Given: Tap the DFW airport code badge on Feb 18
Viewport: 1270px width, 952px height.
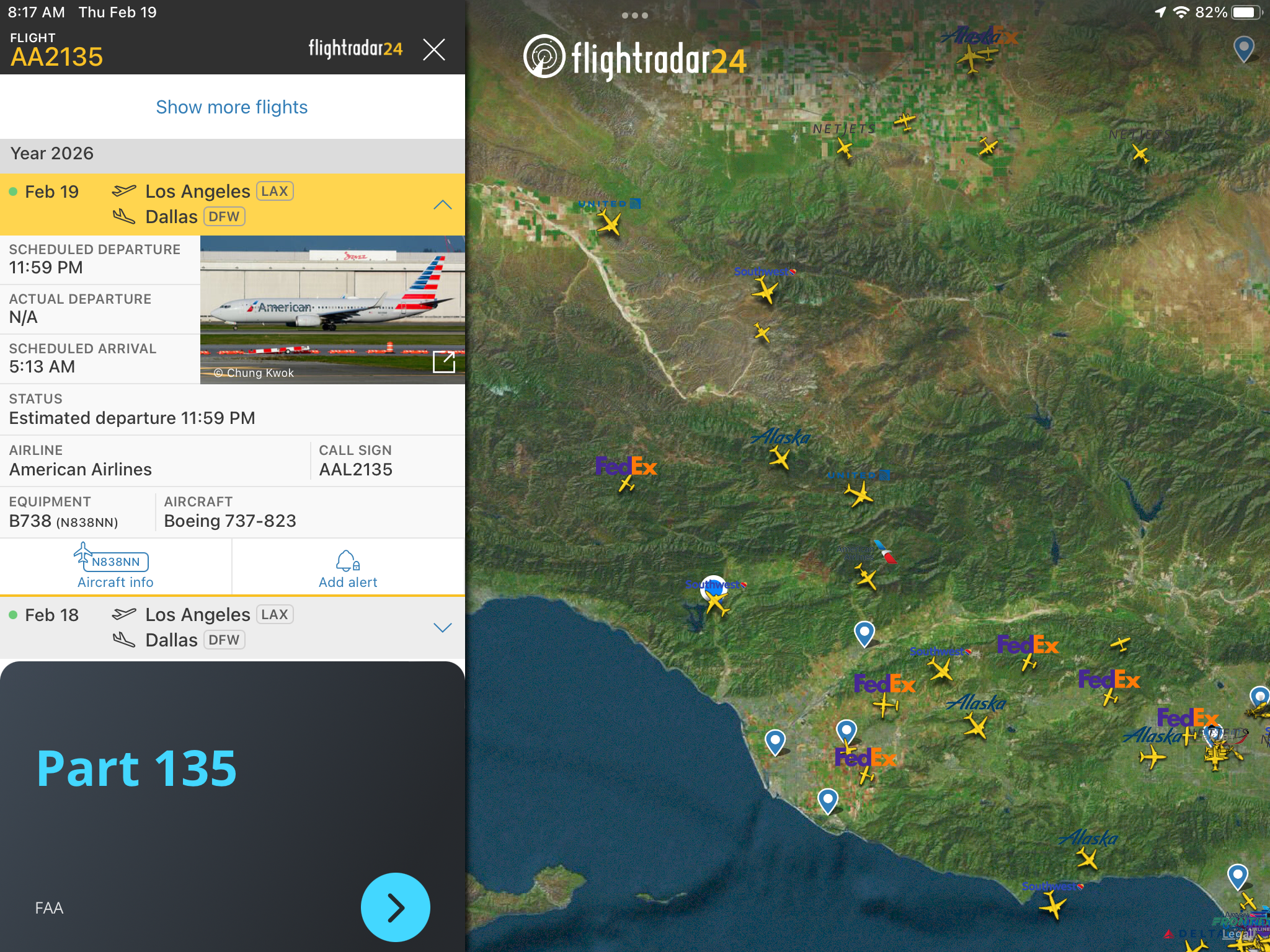Looking at the screenshot, I should click(224, 640).
